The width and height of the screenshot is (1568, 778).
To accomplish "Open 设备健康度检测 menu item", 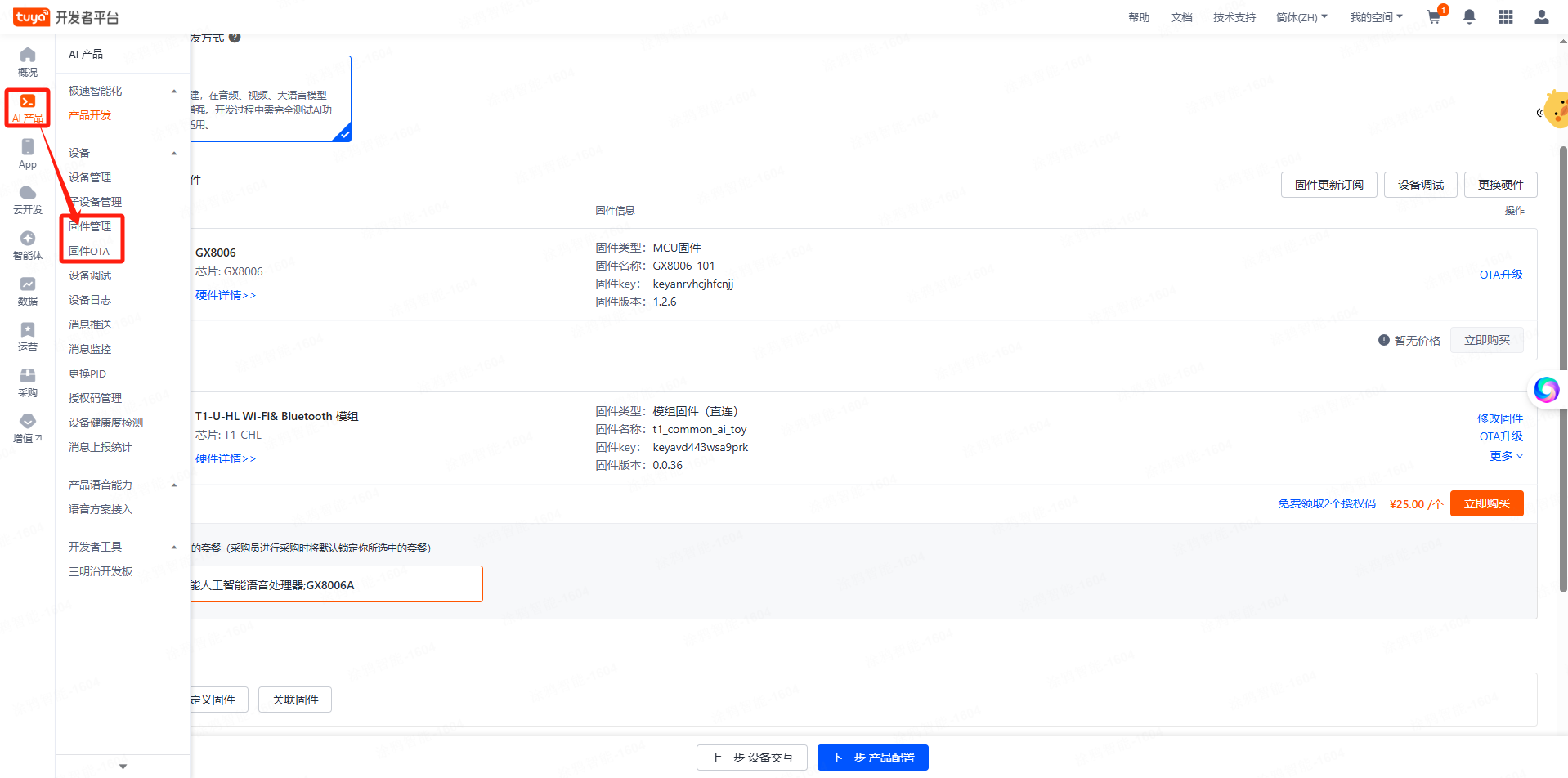I will [x=105, y=423].
